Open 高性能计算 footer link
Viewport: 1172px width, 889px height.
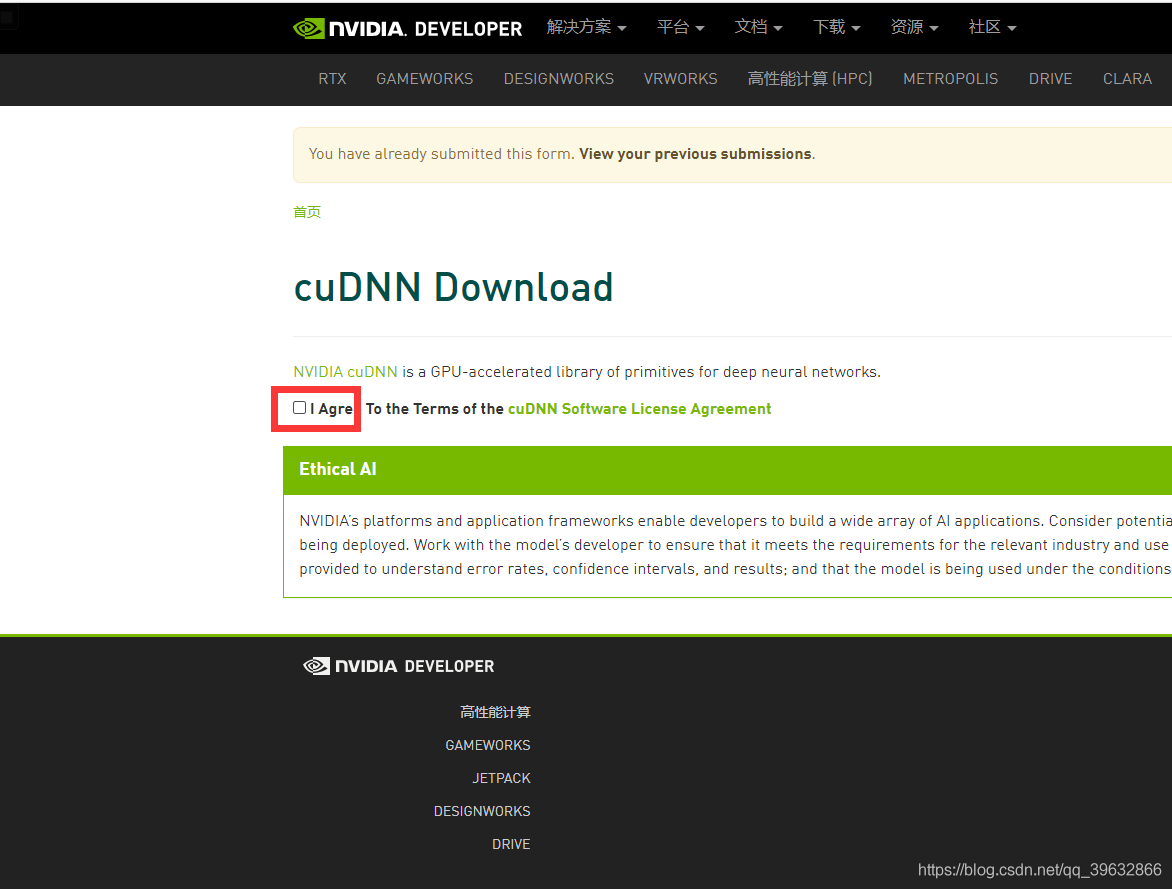tap(495, 712)
